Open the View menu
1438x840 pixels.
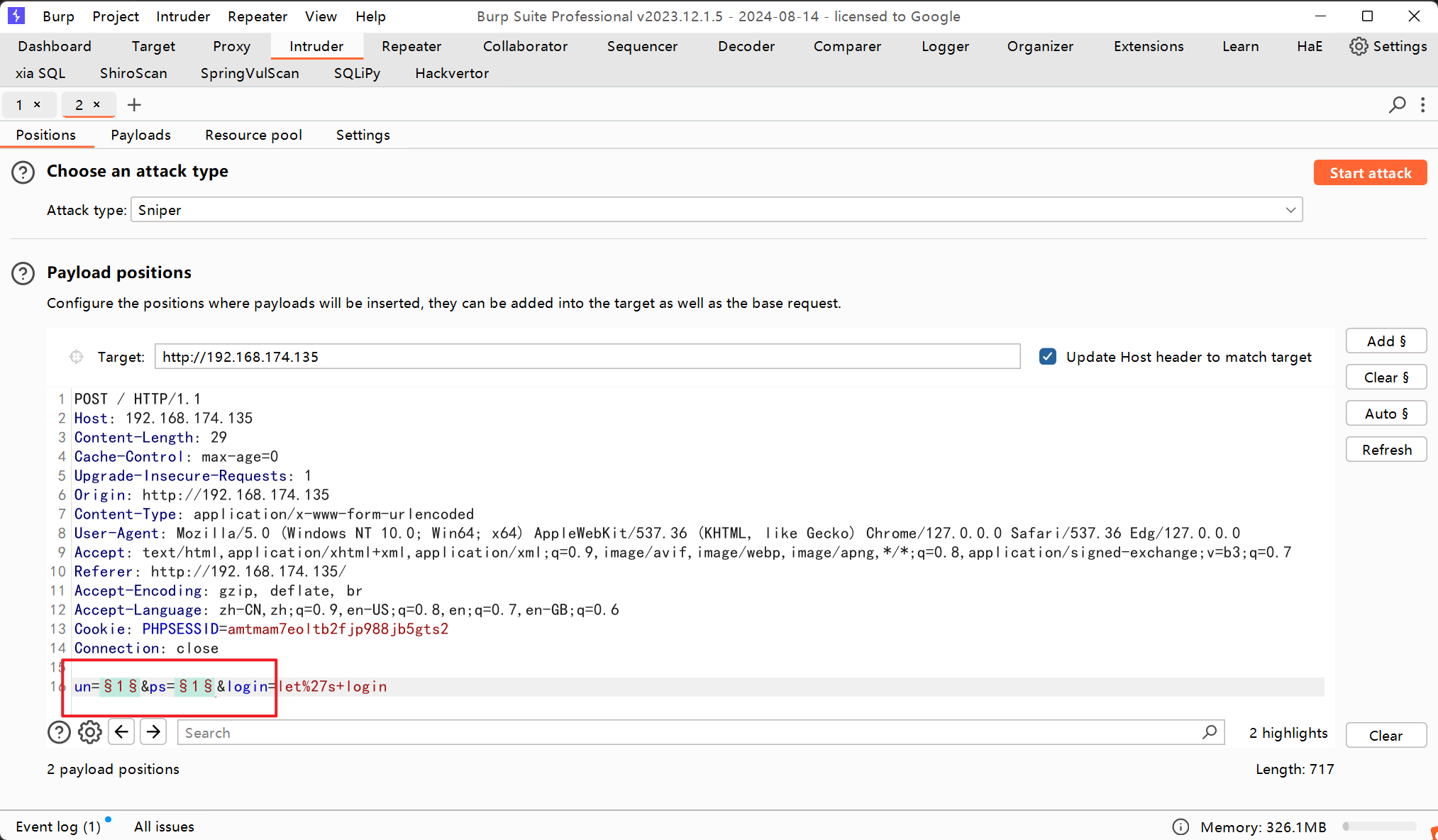pos(321,16)
